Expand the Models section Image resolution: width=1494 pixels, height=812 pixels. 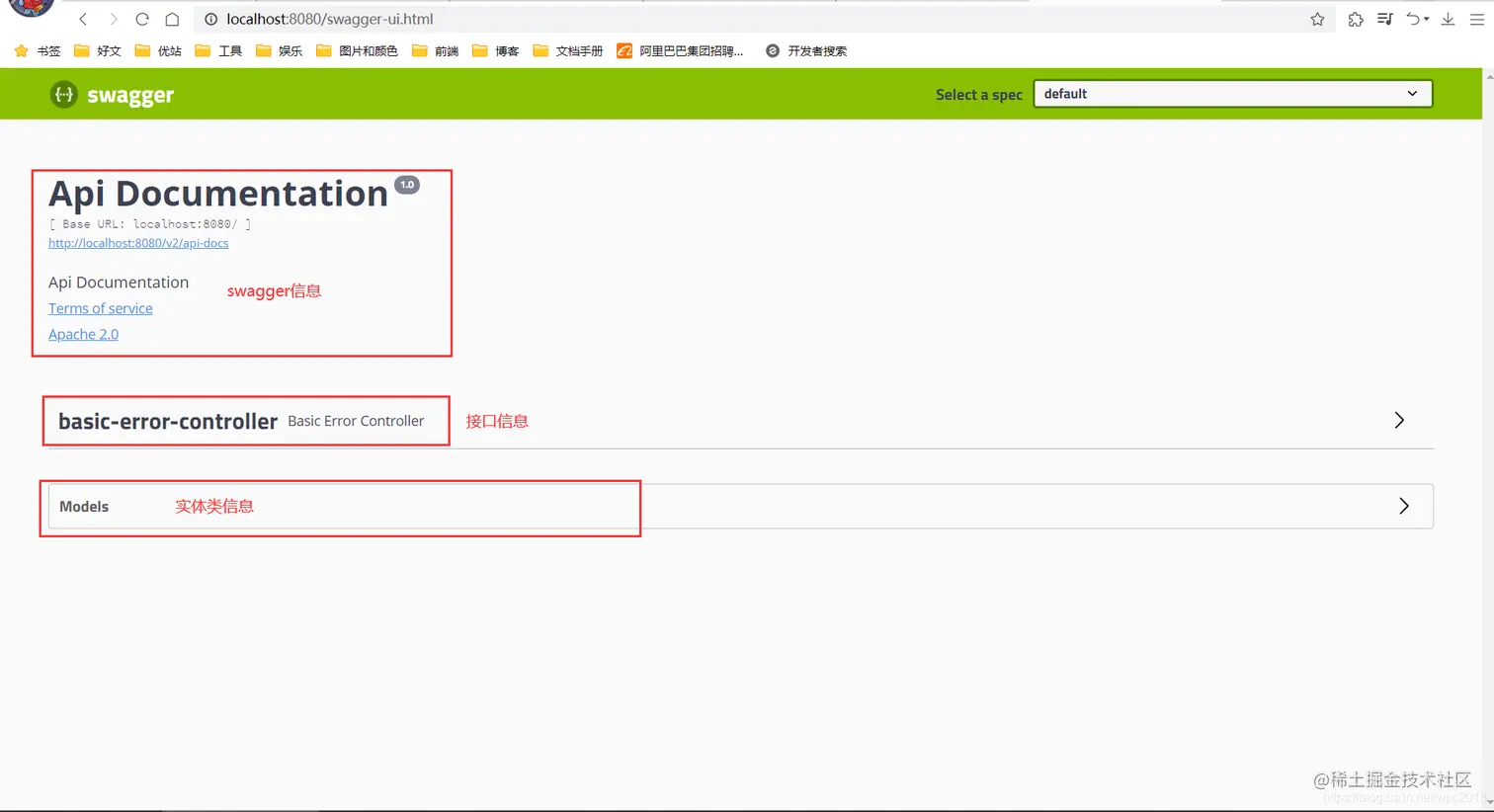click(x=740, y=506)
